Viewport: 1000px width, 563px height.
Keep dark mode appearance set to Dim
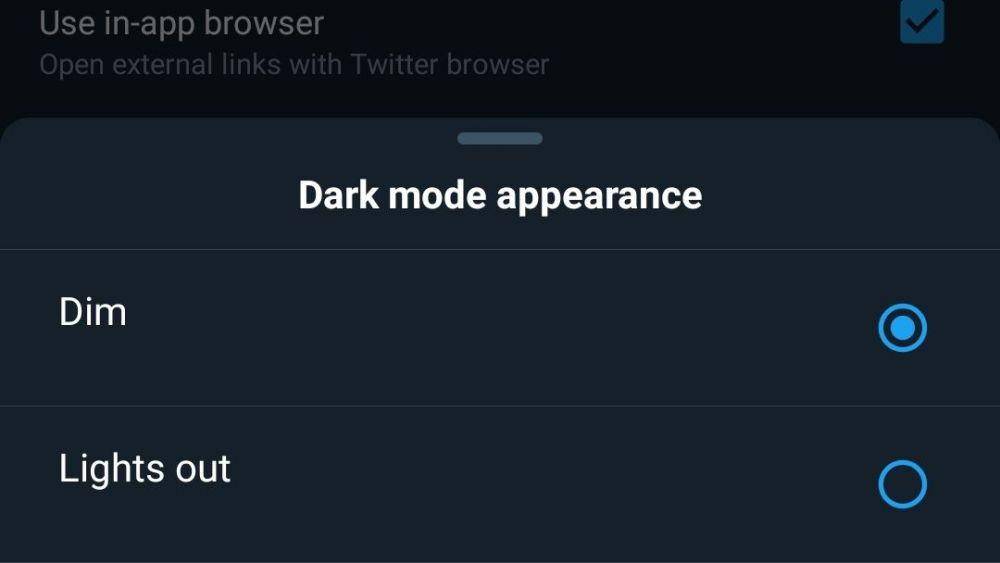coord(902,328)
